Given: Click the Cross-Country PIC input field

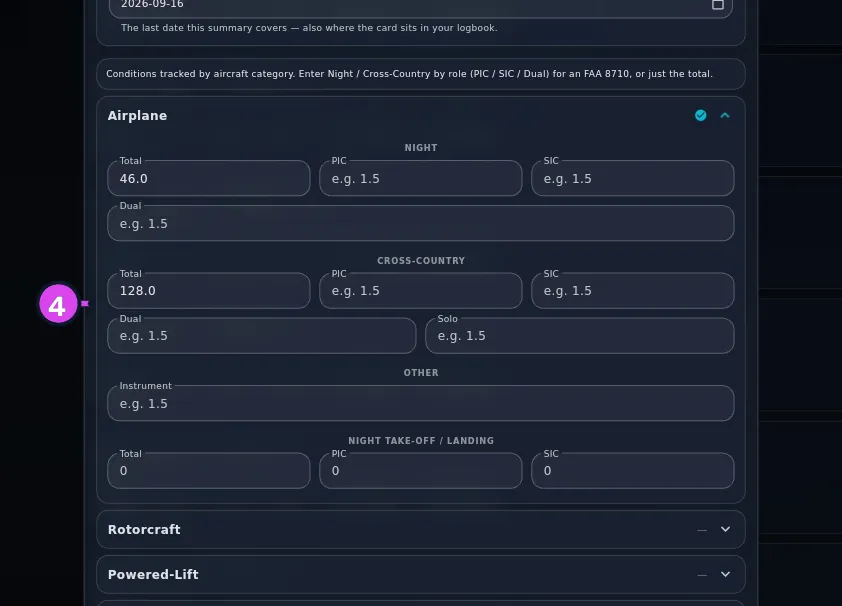Looking at the screenshot, I should coord(420,291).
